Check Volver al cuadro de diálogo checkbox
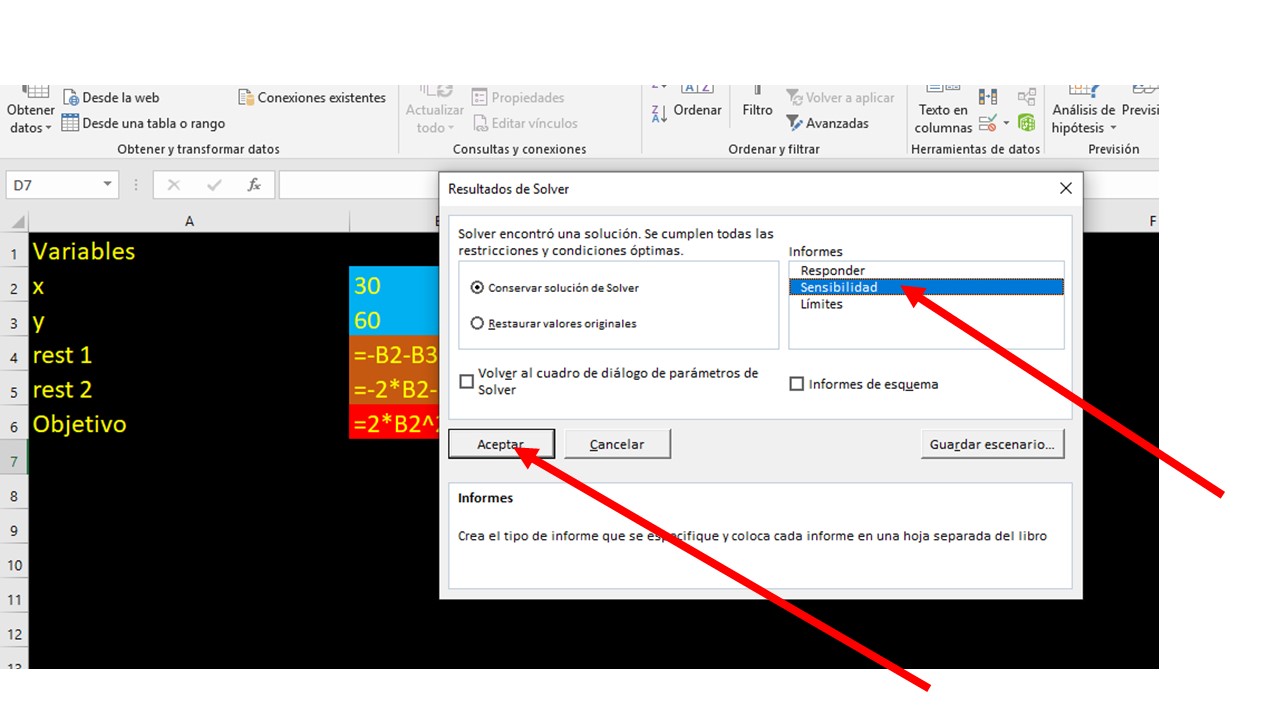Viewport: 1280px width, 720px height. point(466,381)
